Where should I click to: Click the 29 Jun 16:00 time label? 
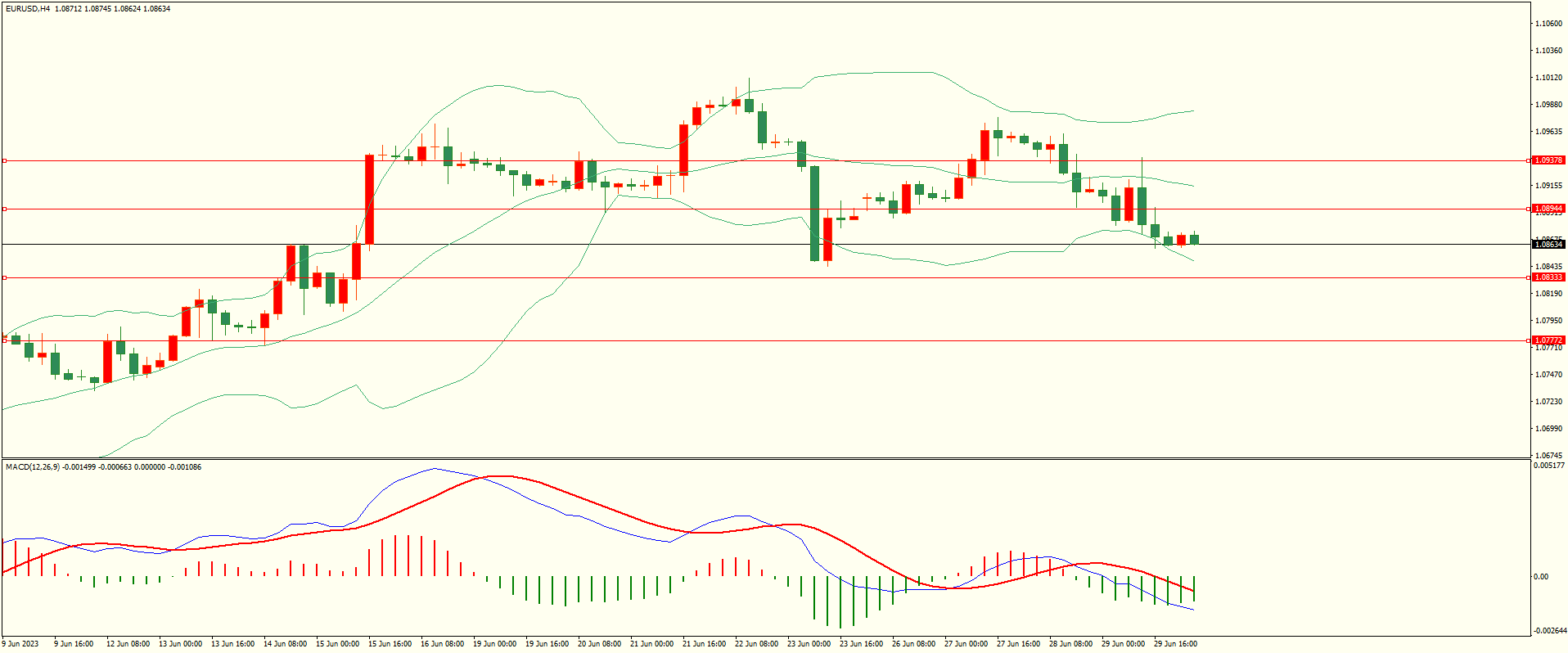click(x=1176, y=644)
